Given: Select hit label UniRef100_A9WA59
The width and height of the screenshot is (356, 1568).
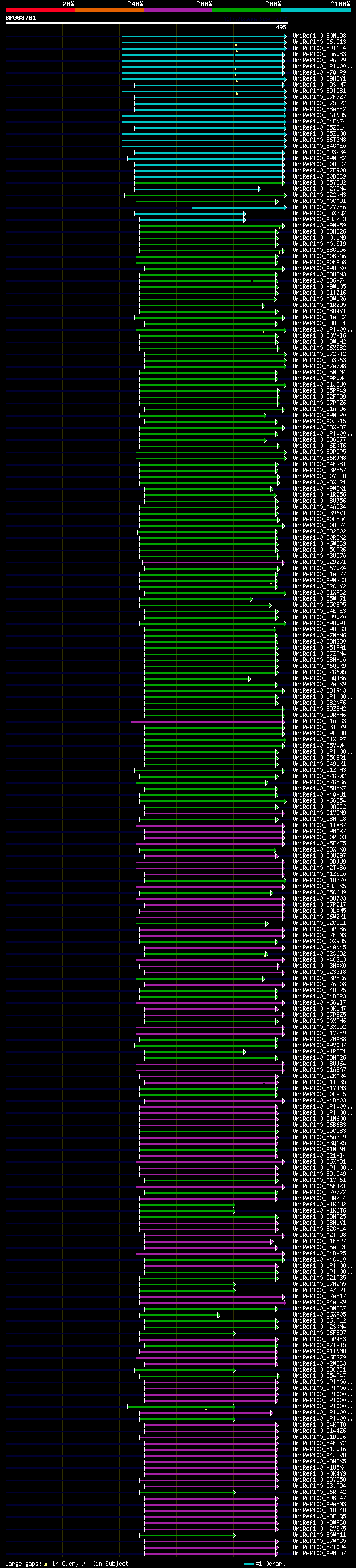Looking at the screenshot, I should [x=319, y=225].
